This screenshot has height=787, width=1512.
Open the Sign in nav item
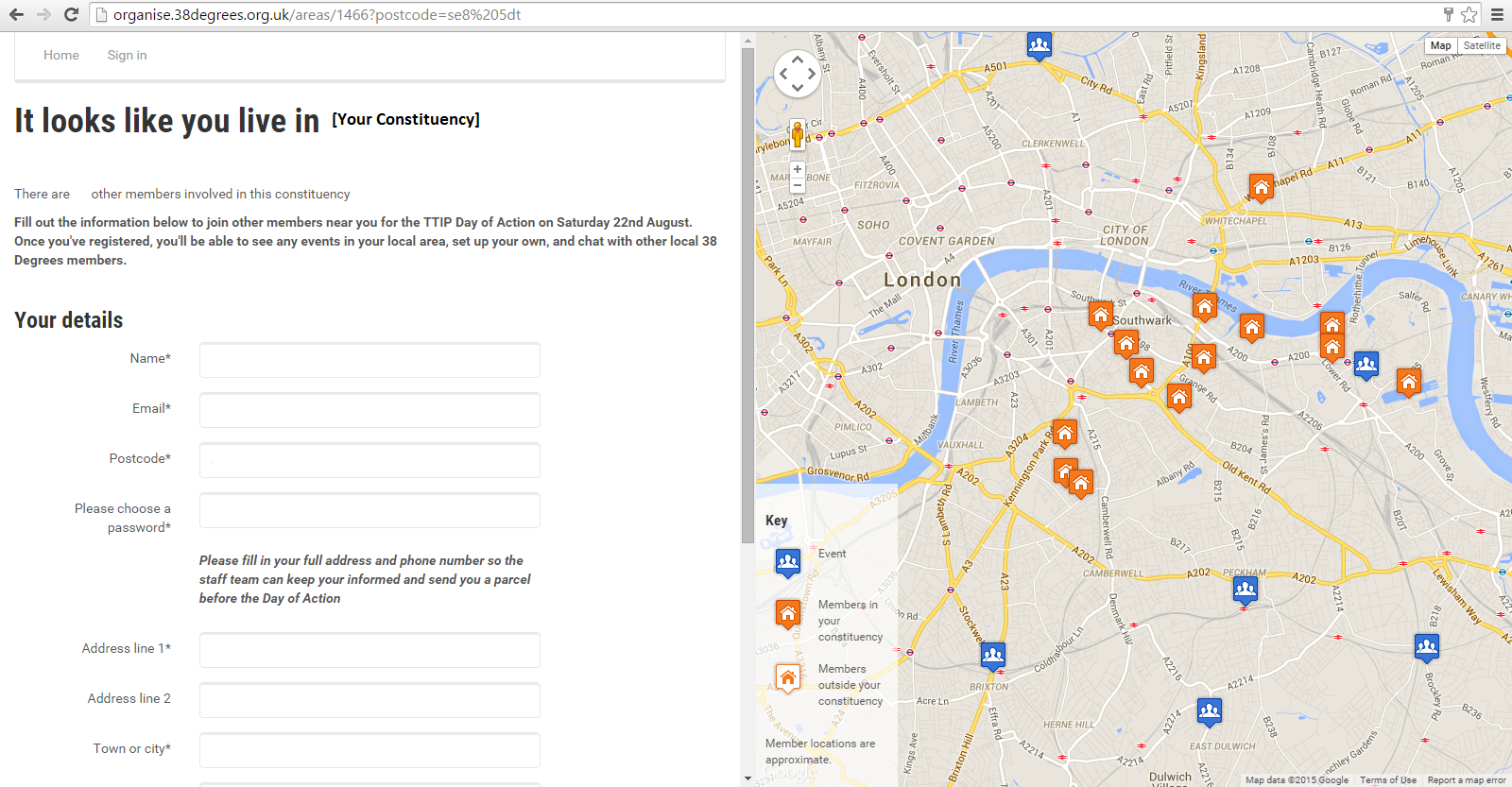127,56
